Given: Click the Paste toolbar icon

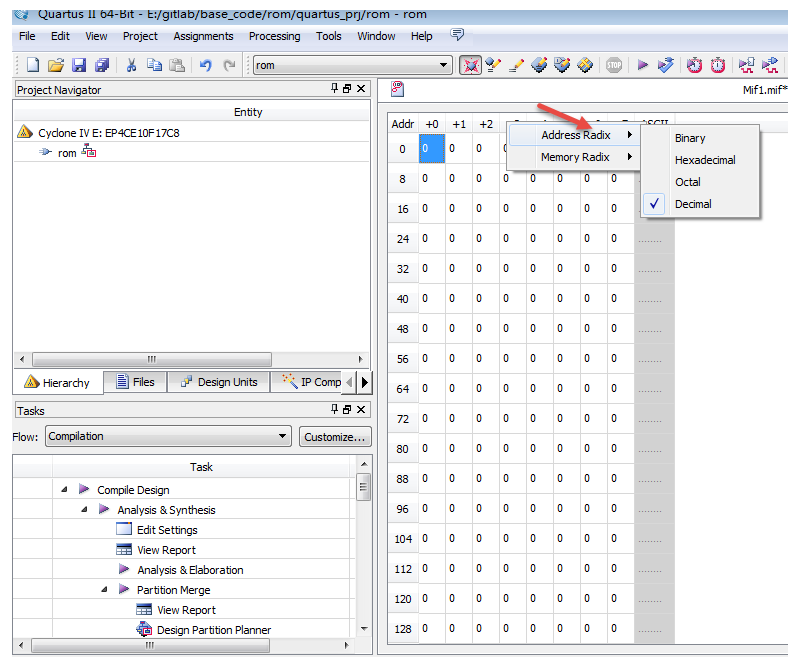Looking at the screenshot, I should coord(177,65).
